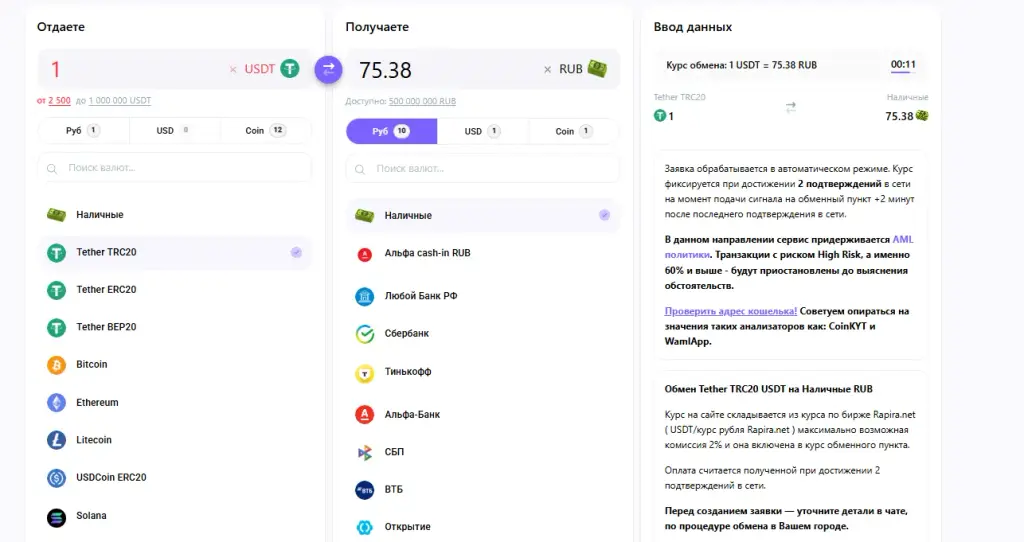Viewport: 1024px width, 542px height.
Task: Switch to the Coin tab under Отдаете
Action: (x=266, y=131)
